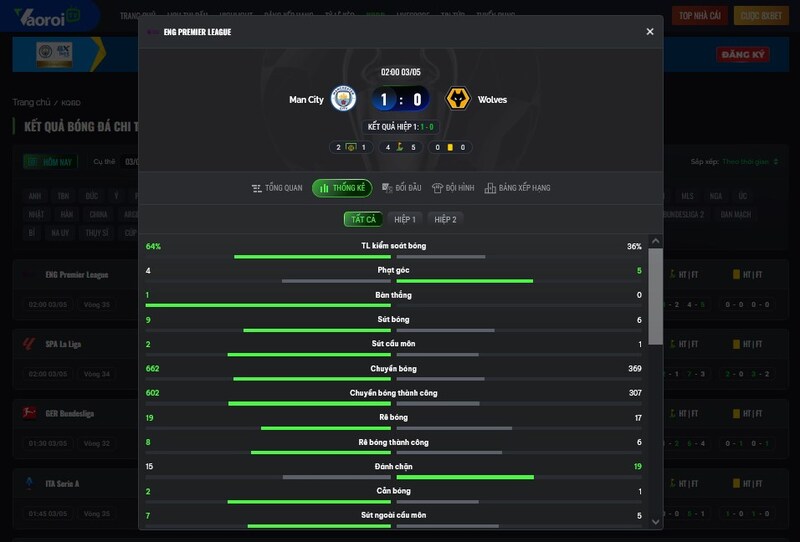Select the Thống Kê statistics tab
800x542 pixels.
pos(342,188)
